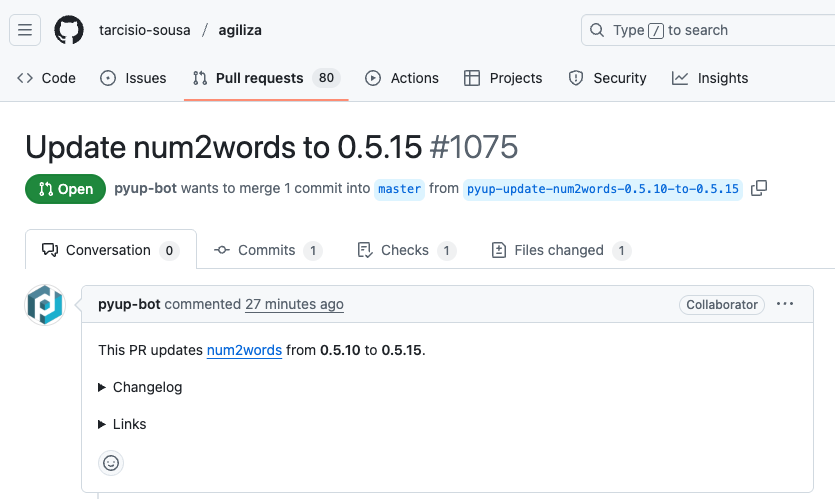Viewport: 835px width, 499px height.
Task: Click the Insights tab graph icon
Action: click(x=680, y=78)
